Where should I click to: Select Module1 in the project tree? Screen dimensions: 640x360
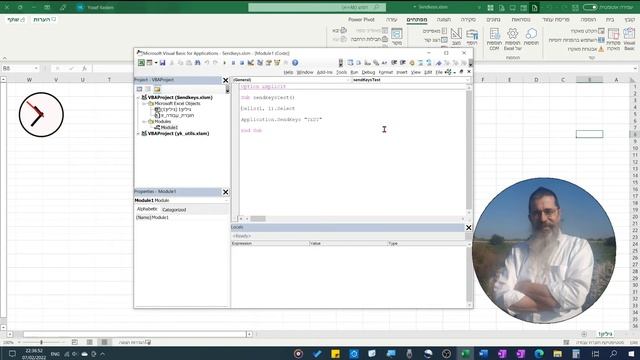(x=169, y=127)
